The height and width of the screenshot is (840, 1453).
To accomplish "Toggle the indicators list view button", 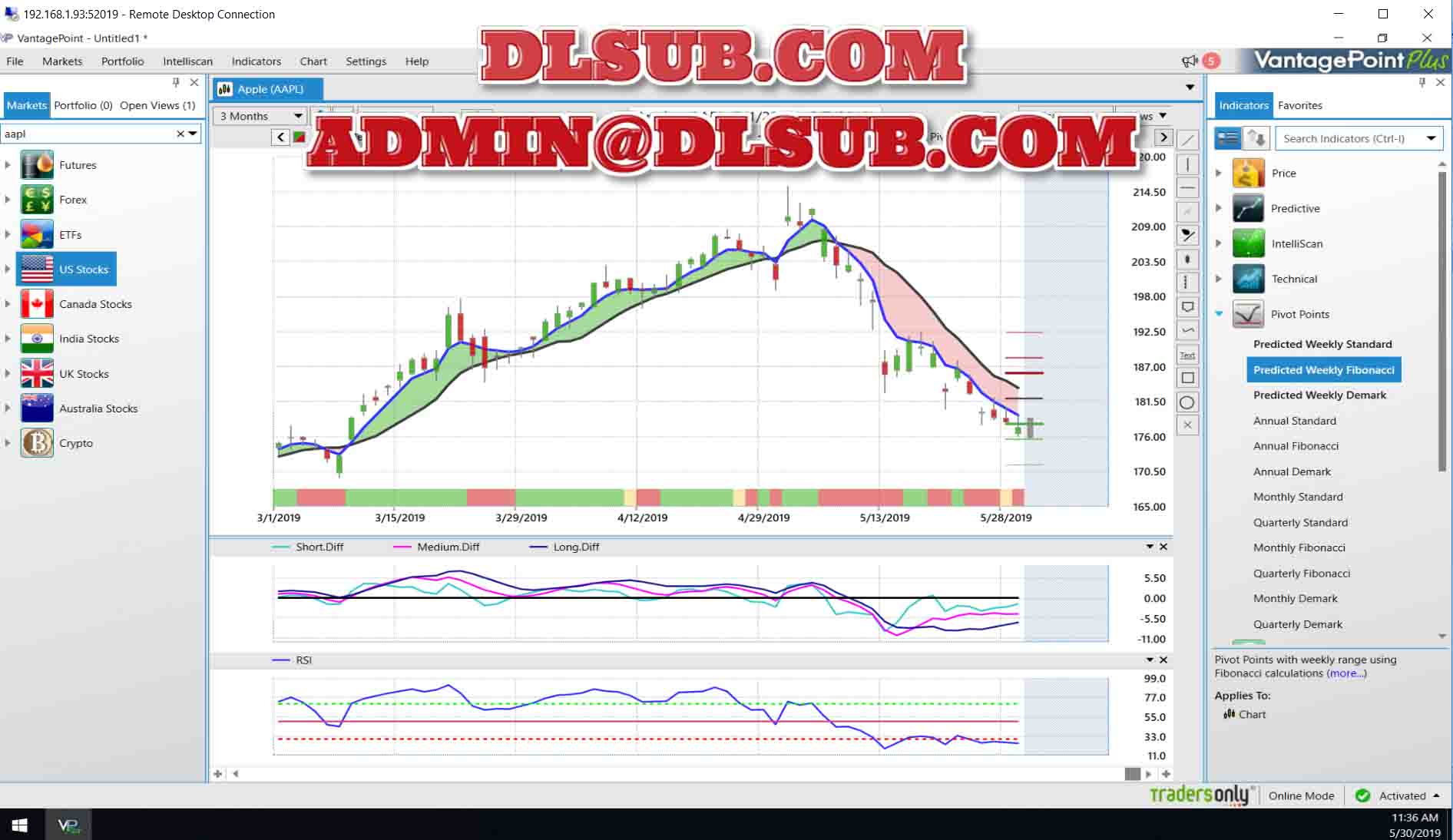I will coord(1228,138).
